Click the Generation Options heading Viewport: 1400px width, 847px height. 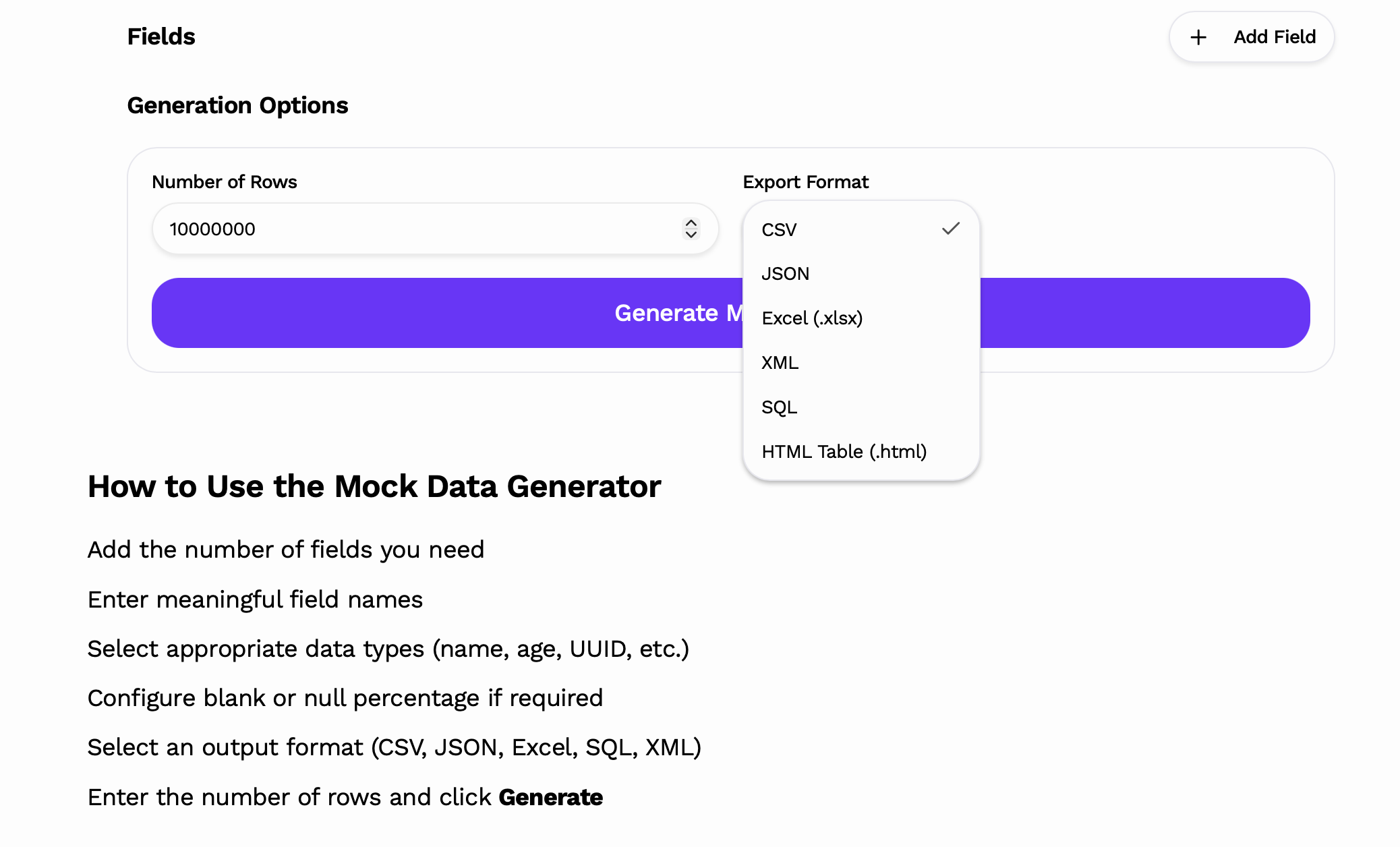point(237,105)
